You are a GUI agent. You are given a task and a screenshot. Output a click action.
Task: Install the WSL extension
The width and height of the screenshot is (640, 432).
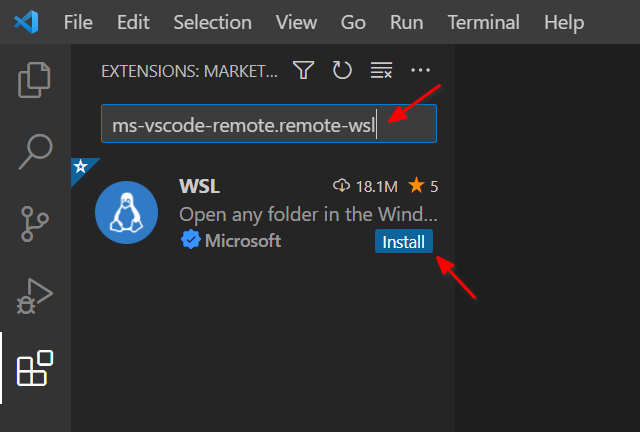pyautogui.click(x=404, y=242)
